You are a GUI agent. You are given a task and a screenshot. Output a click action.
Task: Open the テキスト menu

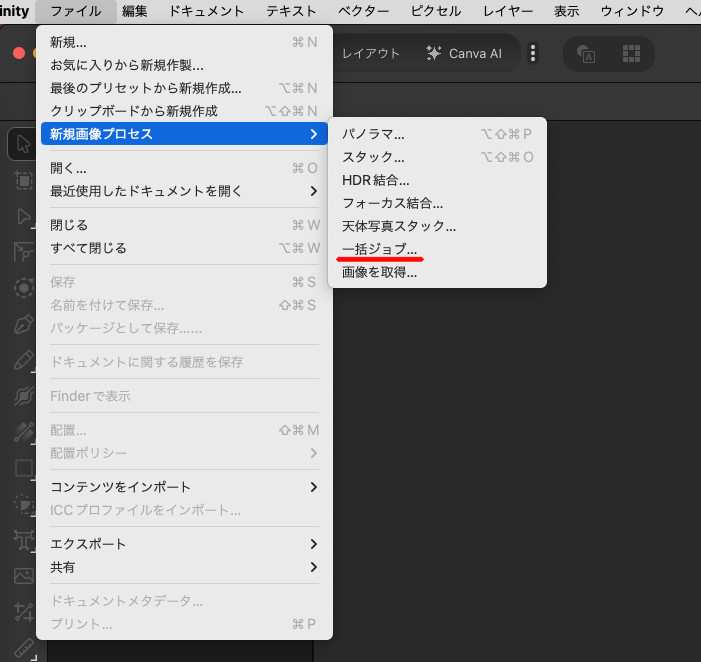[291, 11]
